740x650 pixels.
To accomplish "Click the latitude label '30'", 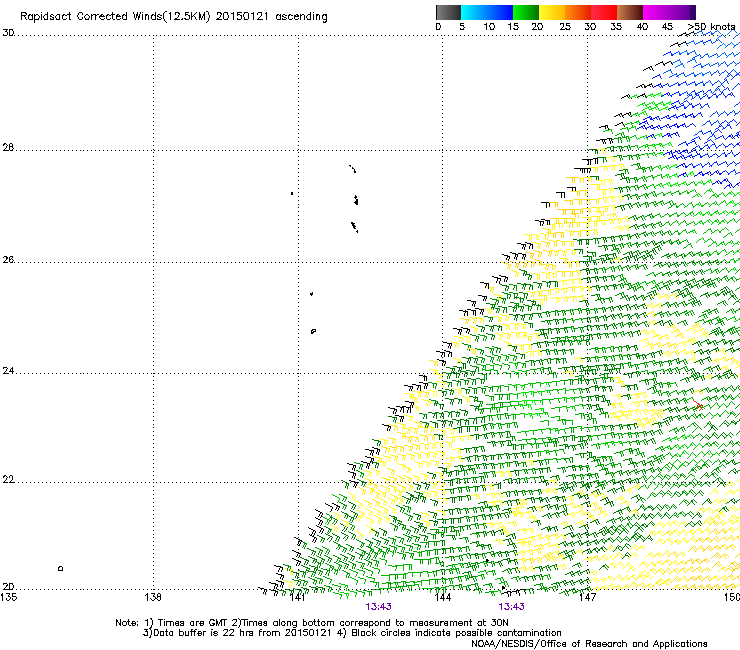I will (8, 33).
